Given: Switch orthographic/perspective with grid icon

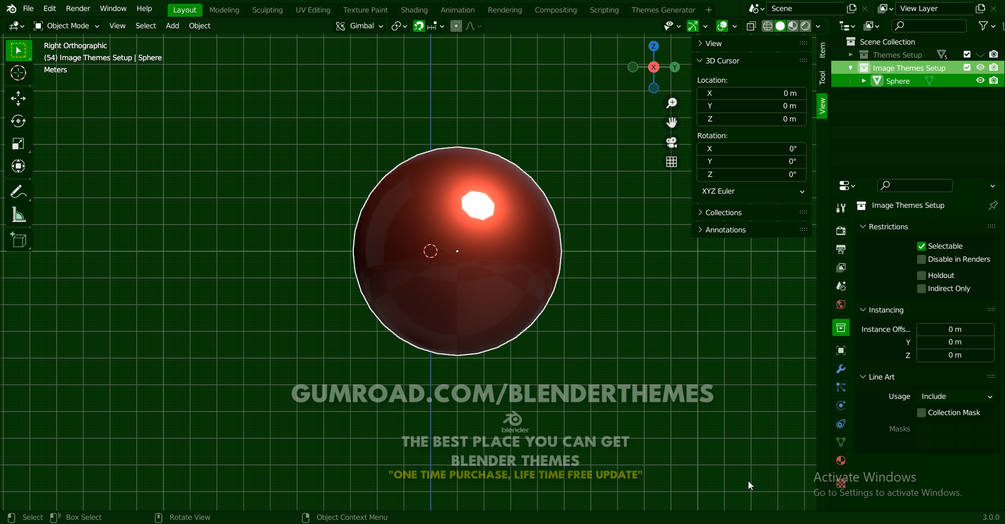Looking at the screenshot, I should tap(671, 161).
